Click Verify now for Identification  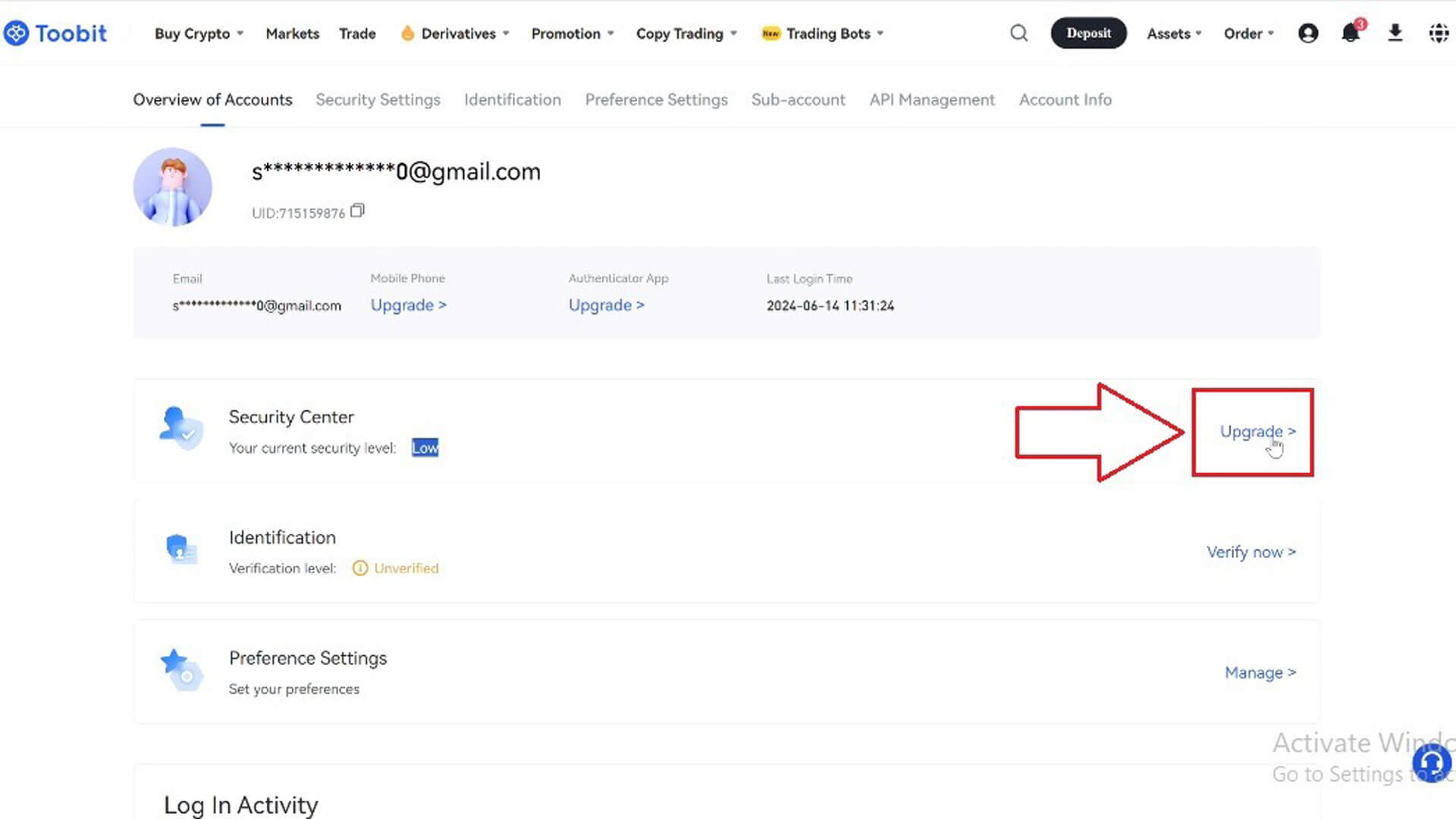tap(1252, 552)
